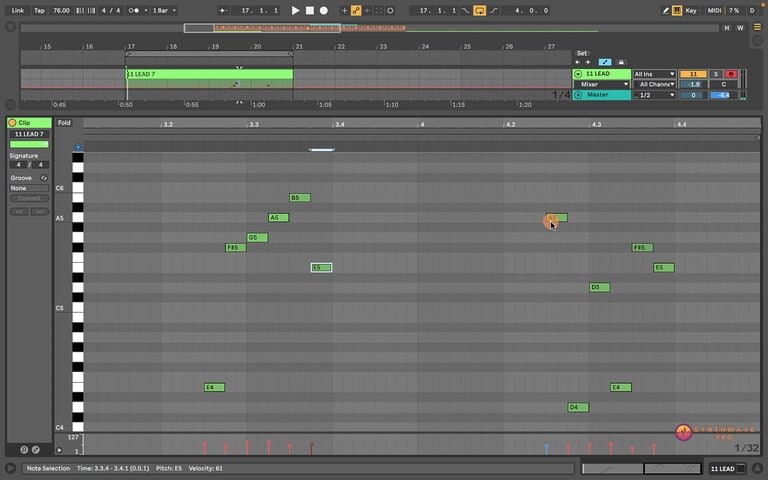The width and height of the screenshot is (768, 480).
Task: Toggle the blue Automation Mode button
Action: (605, 62)
